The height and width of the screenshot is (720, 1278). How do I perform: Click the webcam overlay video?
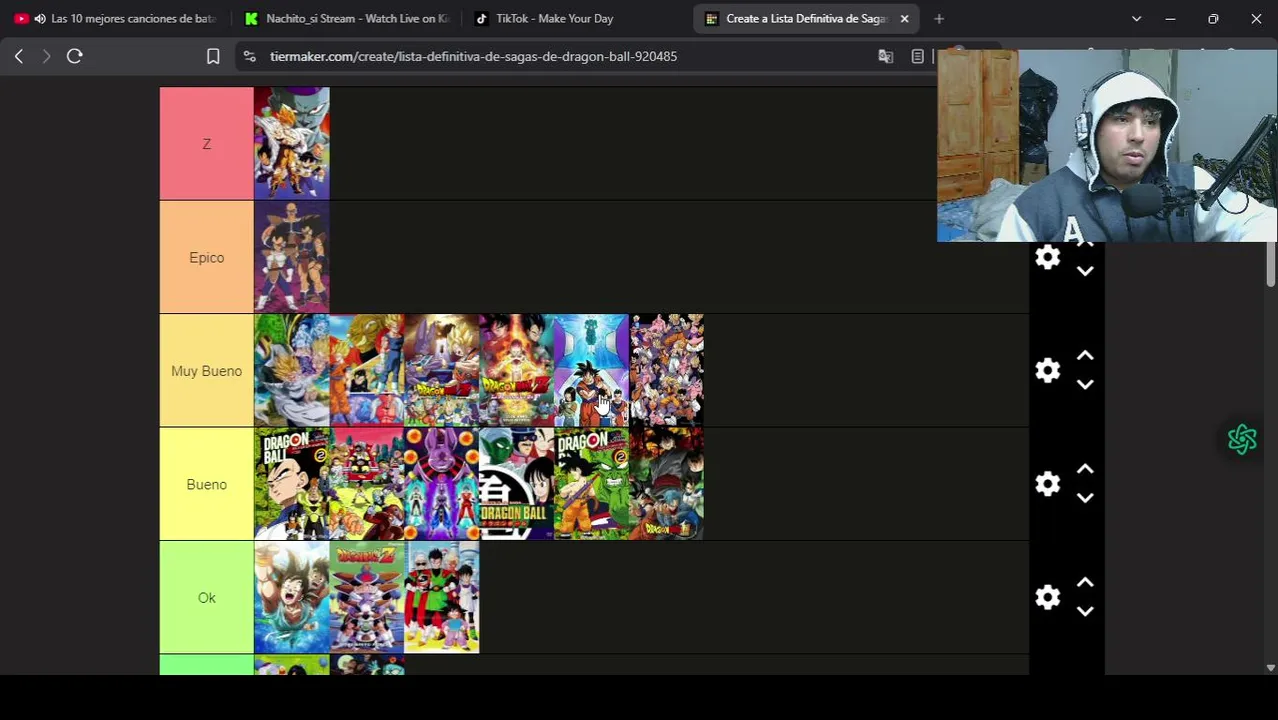(1107, 146)
